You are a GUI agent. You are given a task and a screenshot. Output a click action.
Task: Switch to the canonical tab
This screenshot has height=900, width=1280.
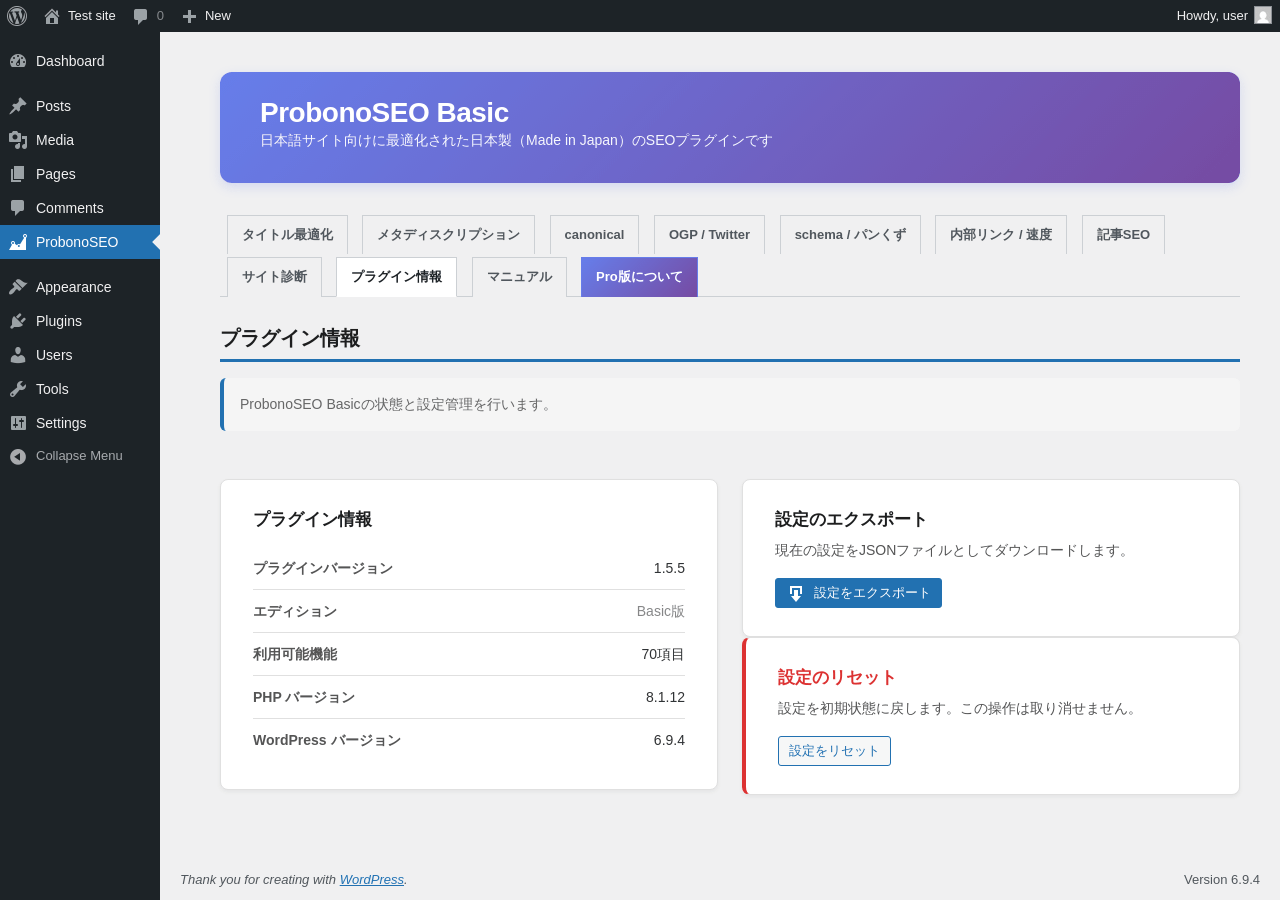(x=594, y=235)
